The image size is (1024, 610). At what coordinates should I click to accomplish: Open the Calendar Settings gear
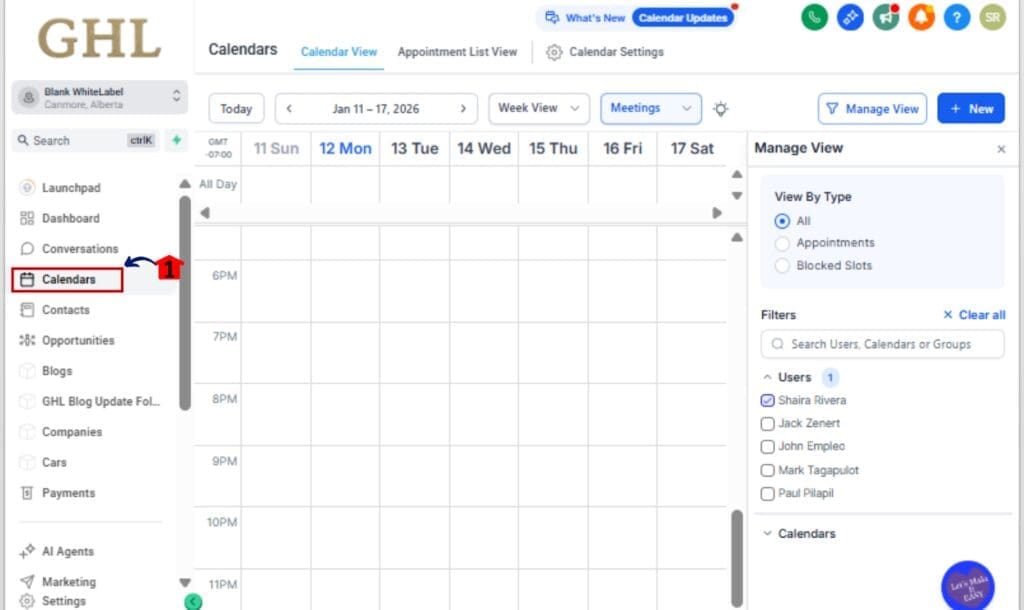[605, 52]
